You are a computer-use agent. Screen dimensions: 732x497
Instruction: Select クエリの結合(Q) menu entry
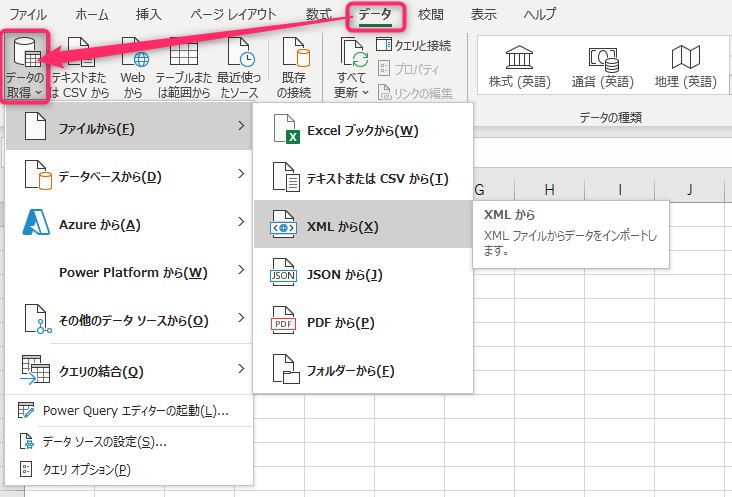tap(129, 370)
